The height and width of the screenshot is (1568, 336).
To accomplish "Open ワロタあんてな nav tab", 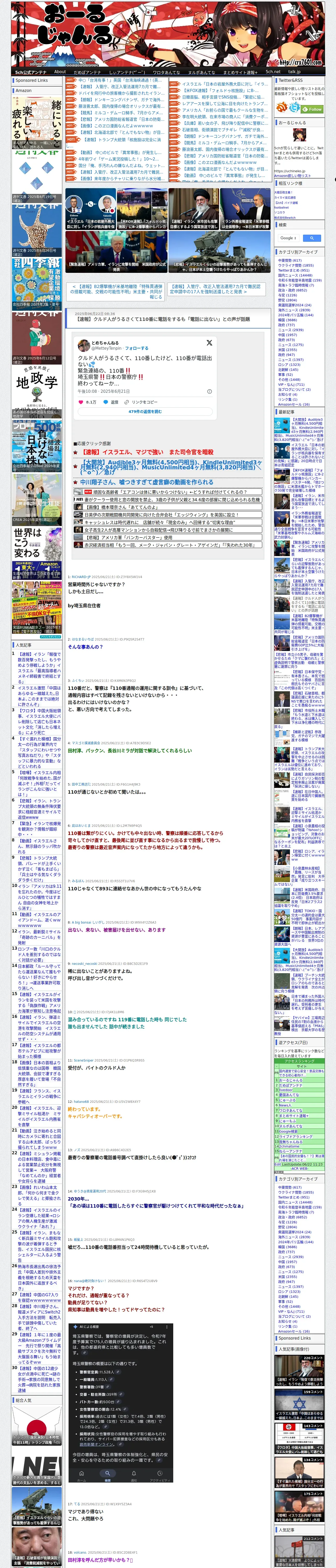I will pos(166,72).
